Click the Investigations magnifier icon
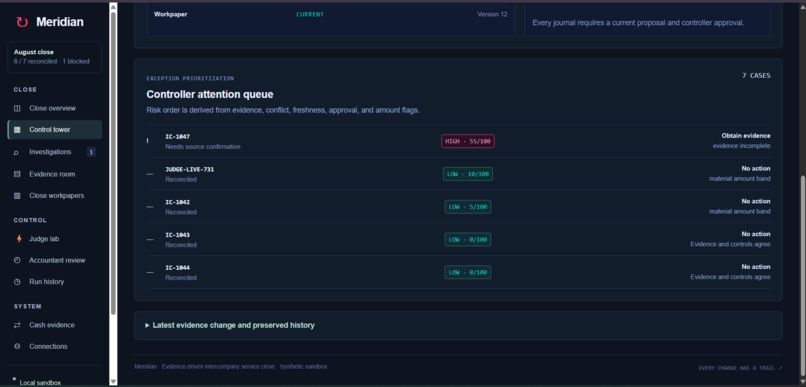806x387 pixels. point(17,152)
